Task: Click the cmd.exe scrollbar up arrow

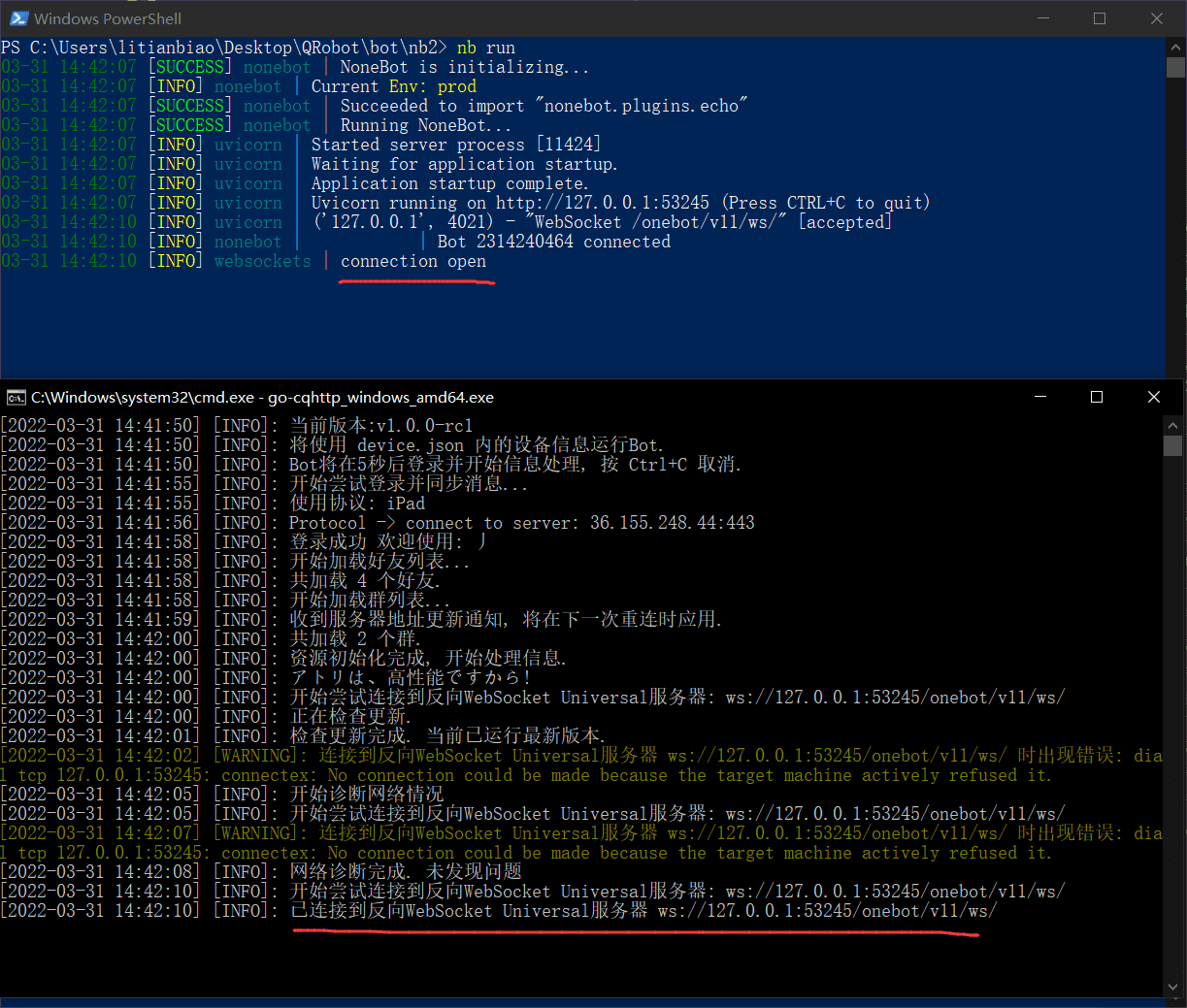Action: click(x=1171, y=425)
